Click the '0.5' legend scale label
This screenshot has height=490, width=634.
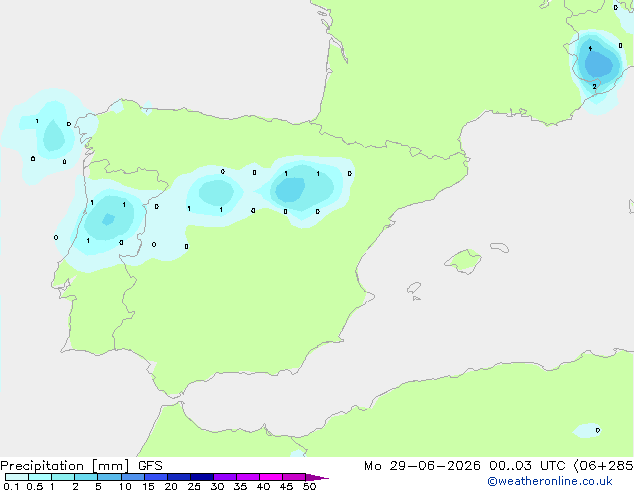click(34, 486)
